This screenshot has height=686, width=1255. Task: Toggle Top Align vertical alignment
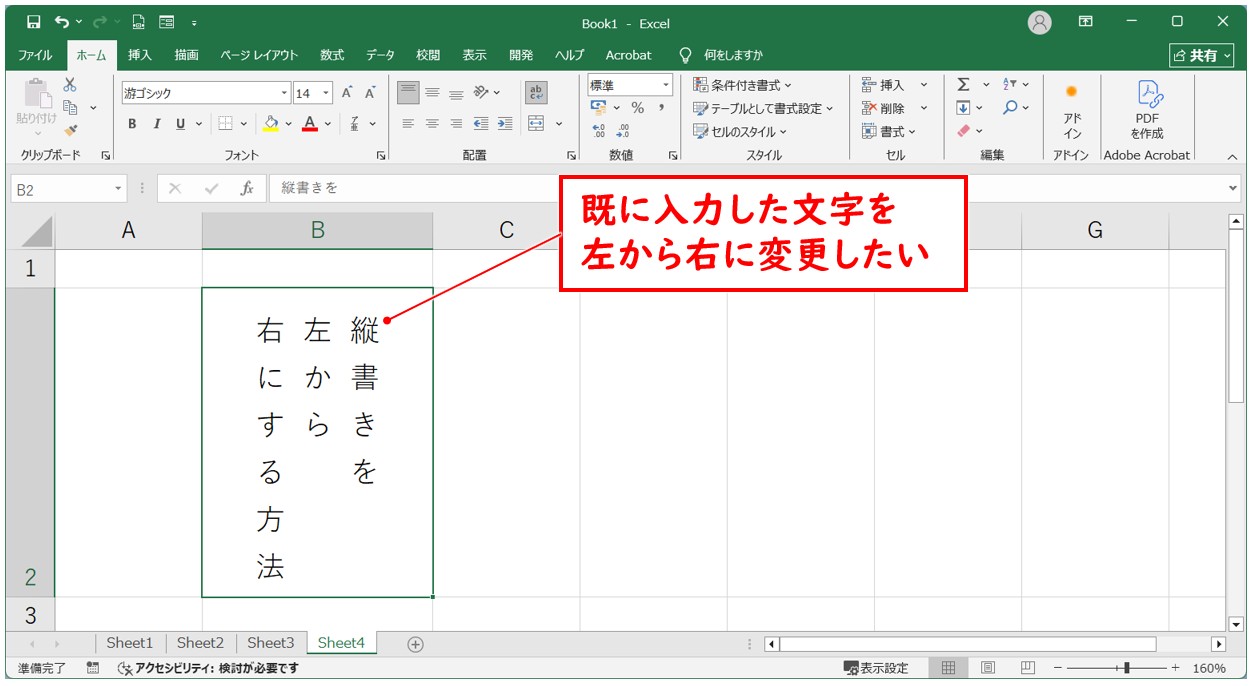tap(408, 93)
